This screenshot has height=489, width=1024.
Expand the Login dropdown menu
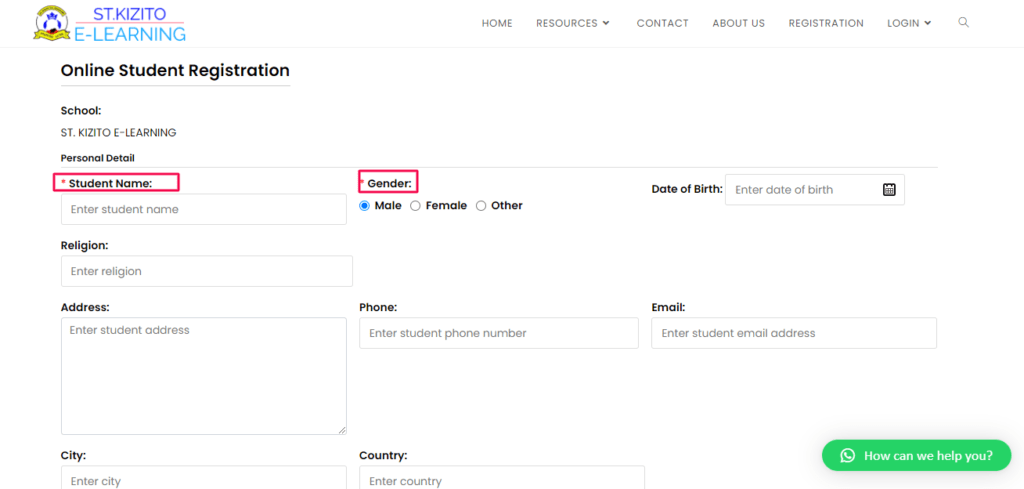tap(909, 24)
